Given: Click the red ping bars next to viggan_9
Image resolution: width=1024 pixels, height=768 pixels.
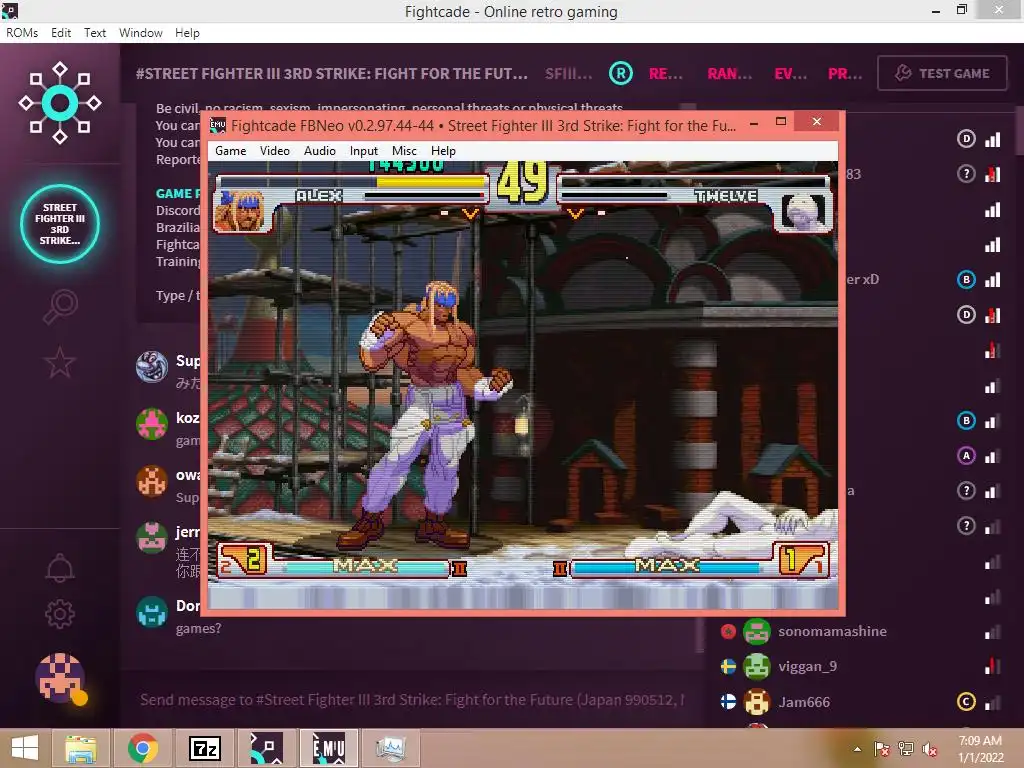Looking at the screenshot, I should click(x=992, y=666).
